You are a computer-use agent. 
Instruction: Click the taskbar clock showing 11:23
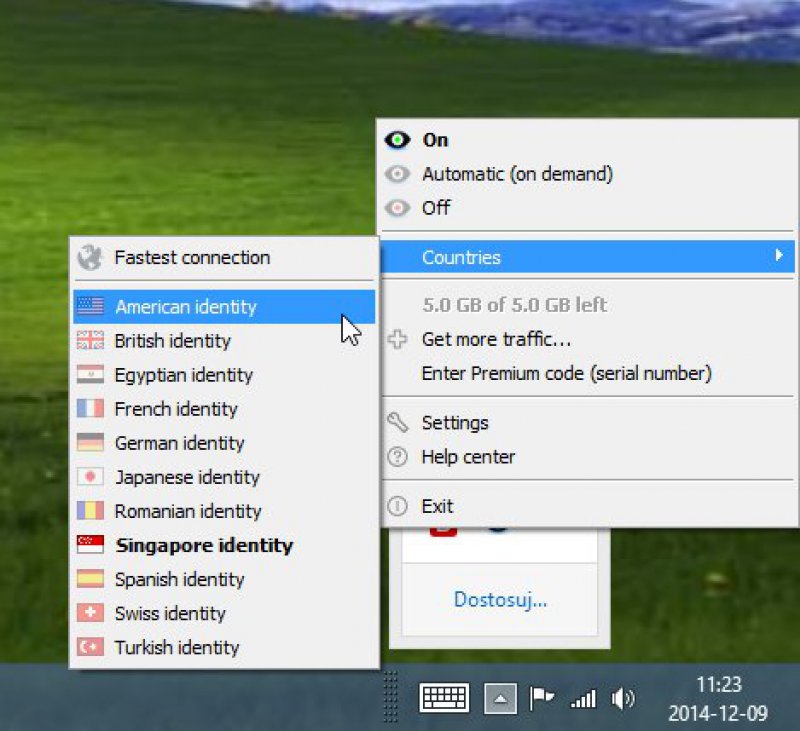[x=718, y=684]
